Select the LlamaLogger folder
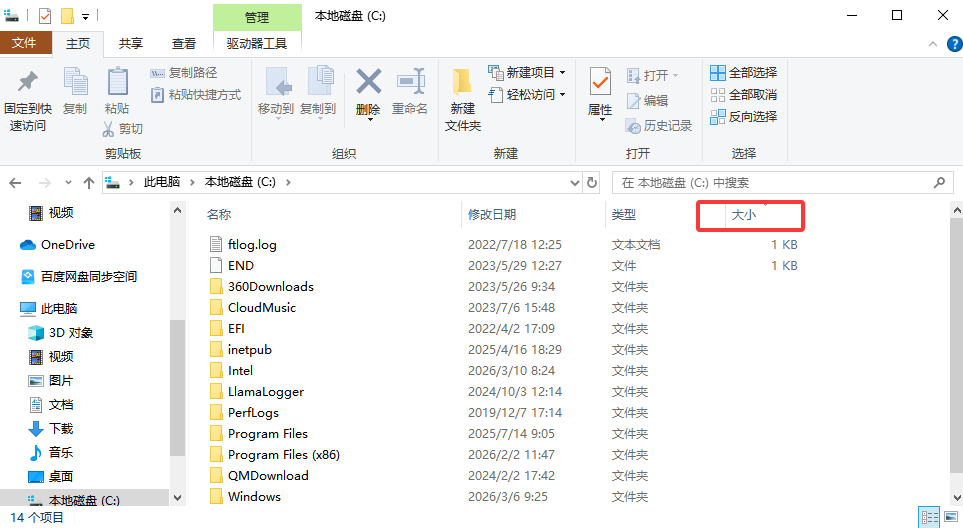 tap(257, 391)
